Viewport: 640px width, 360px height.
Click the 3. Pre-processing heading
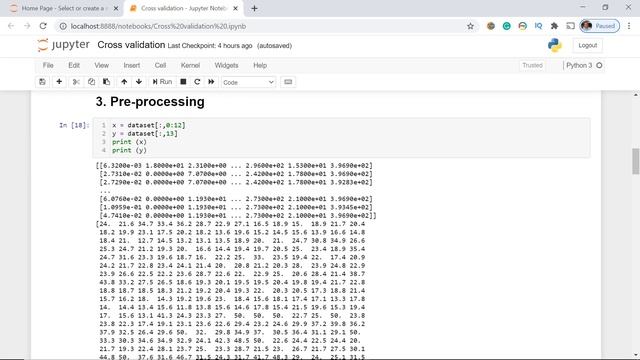[x=150, y=102]
